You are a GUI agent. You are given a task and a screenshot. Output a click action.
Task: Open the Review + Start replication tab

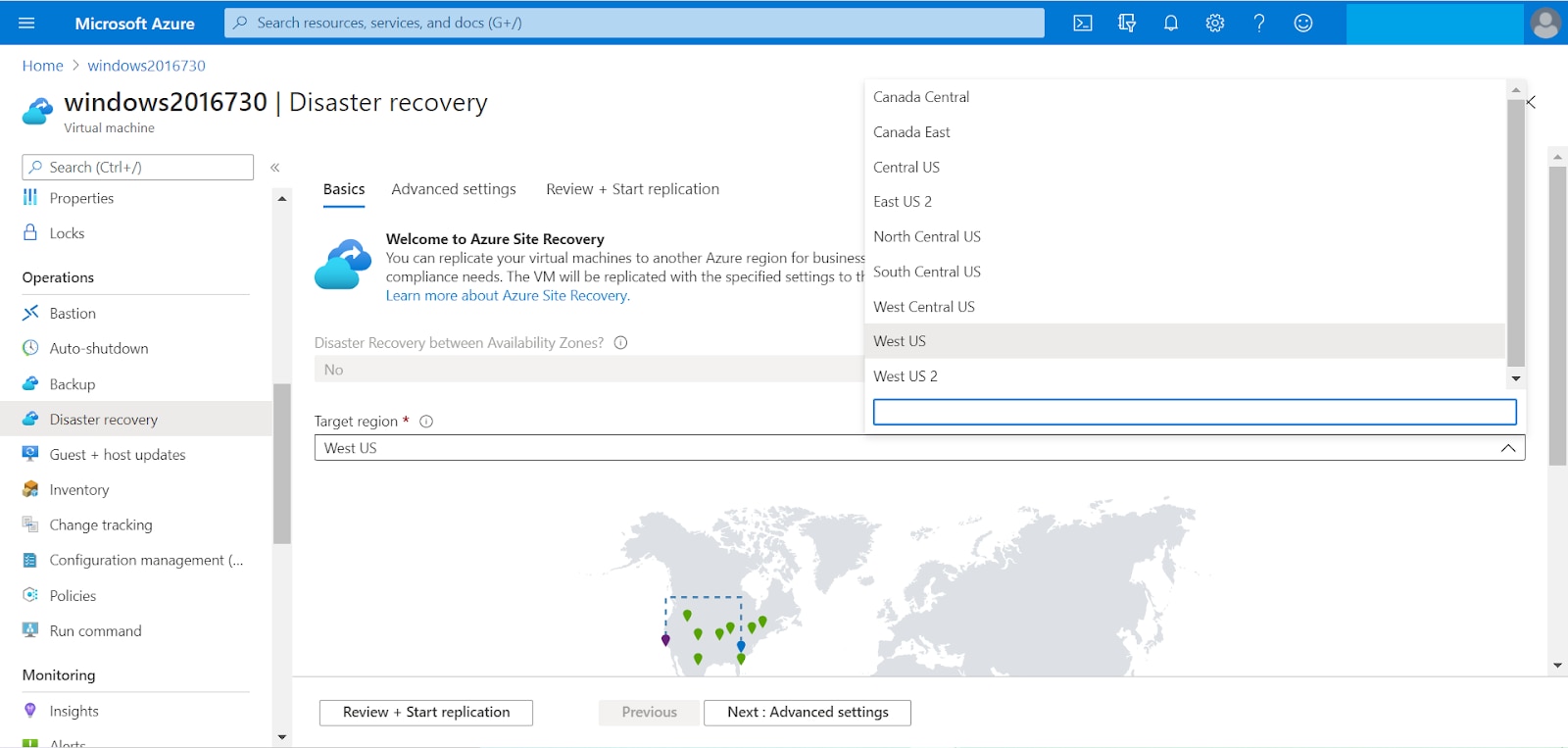(632, 189)
